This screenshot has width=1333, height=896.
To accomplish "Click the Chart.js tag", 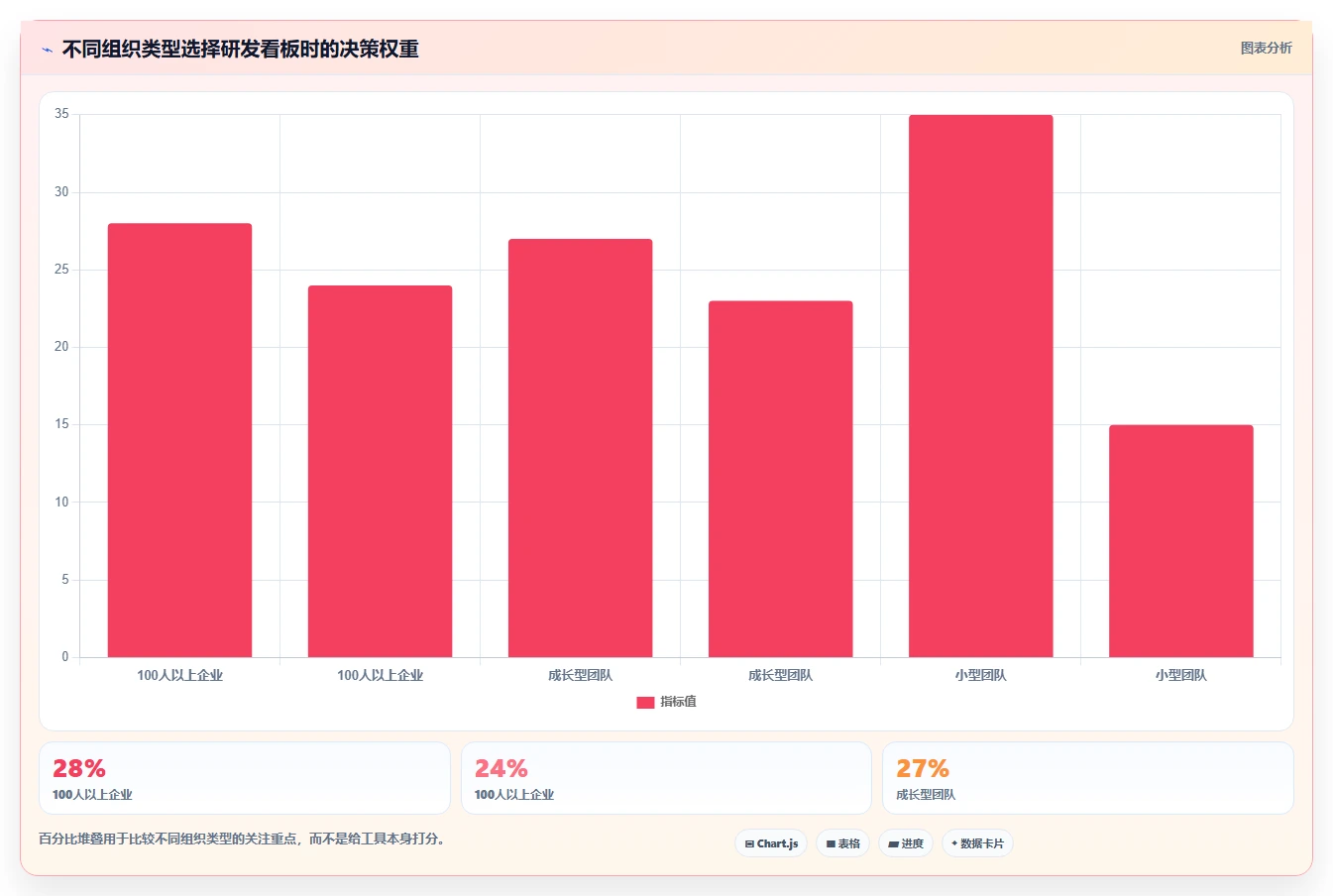I will click(x=771, y=843).
